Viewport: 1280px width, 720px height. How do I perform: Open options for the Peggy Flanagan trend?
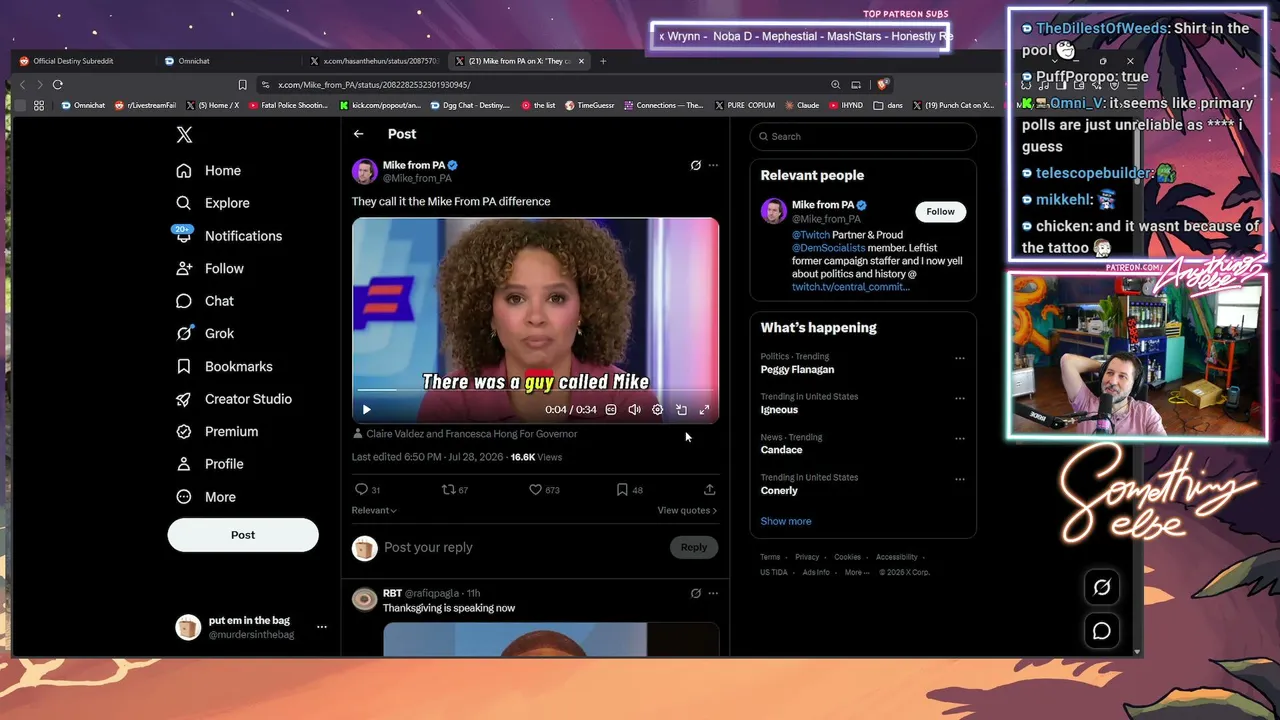pyautogui.click(x=960, y=358)
